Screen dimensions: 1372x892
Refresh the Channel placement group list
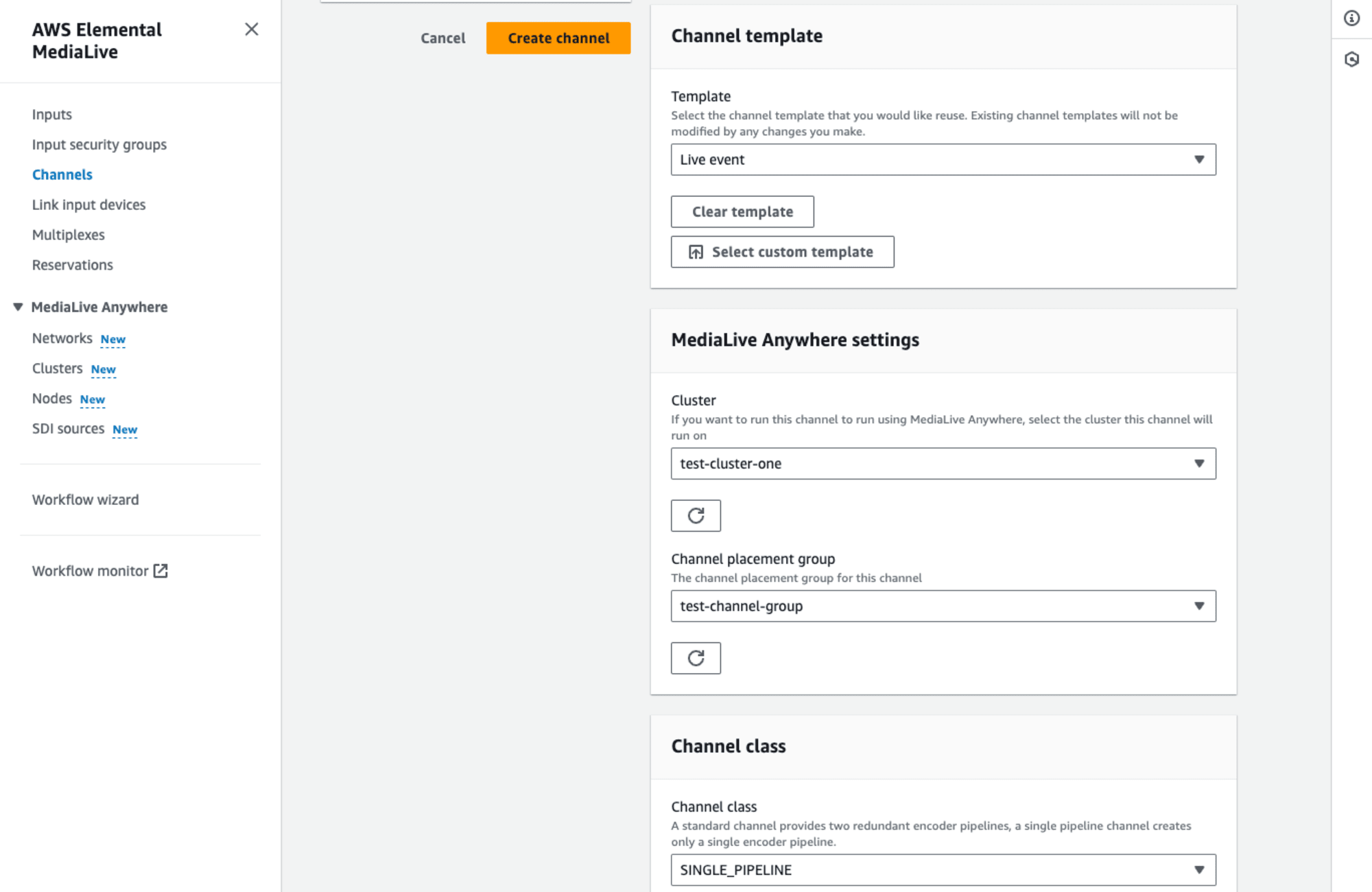(x=696, y=658)
